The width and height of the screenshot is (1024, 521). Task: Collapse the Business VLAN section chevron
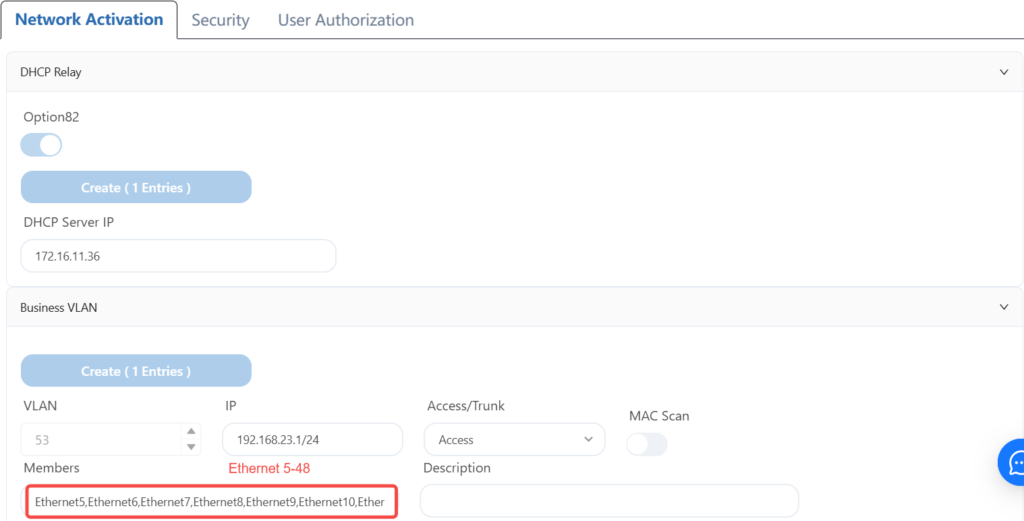[x=1004, y=308]
